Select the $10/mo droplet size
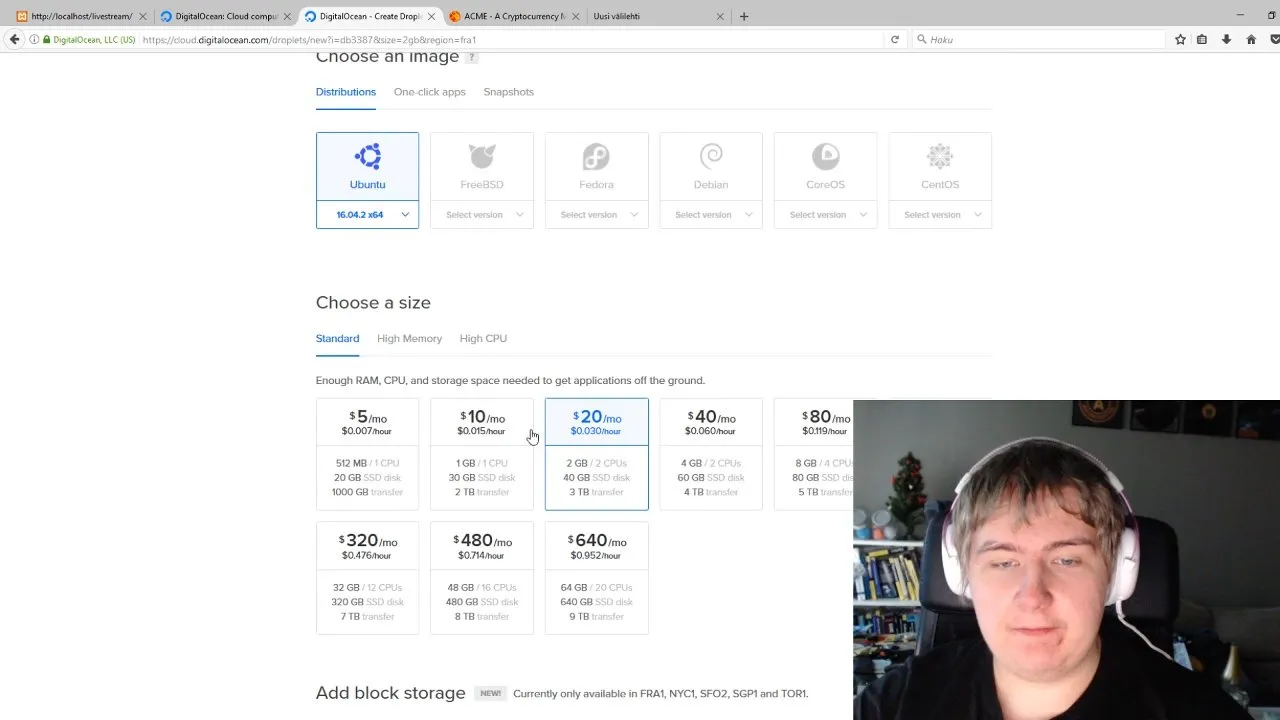This screenshot has height=720, width=1280. (482, 454)
